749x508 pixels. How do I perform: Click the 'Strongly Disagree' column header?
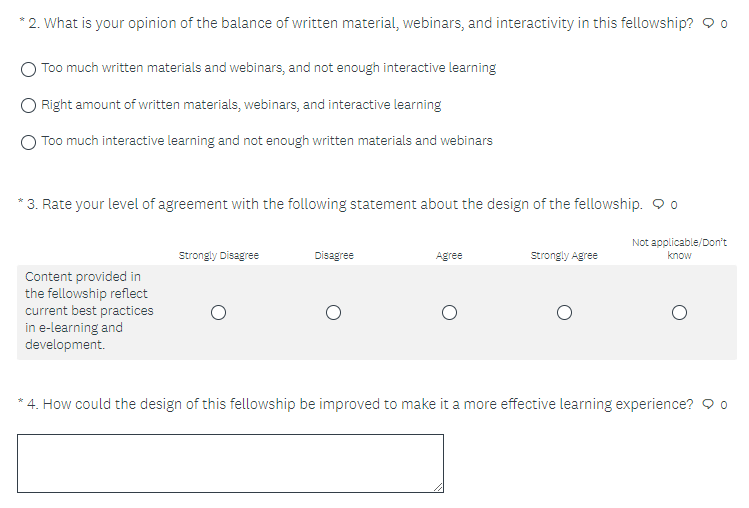click(x=218, y=256)
